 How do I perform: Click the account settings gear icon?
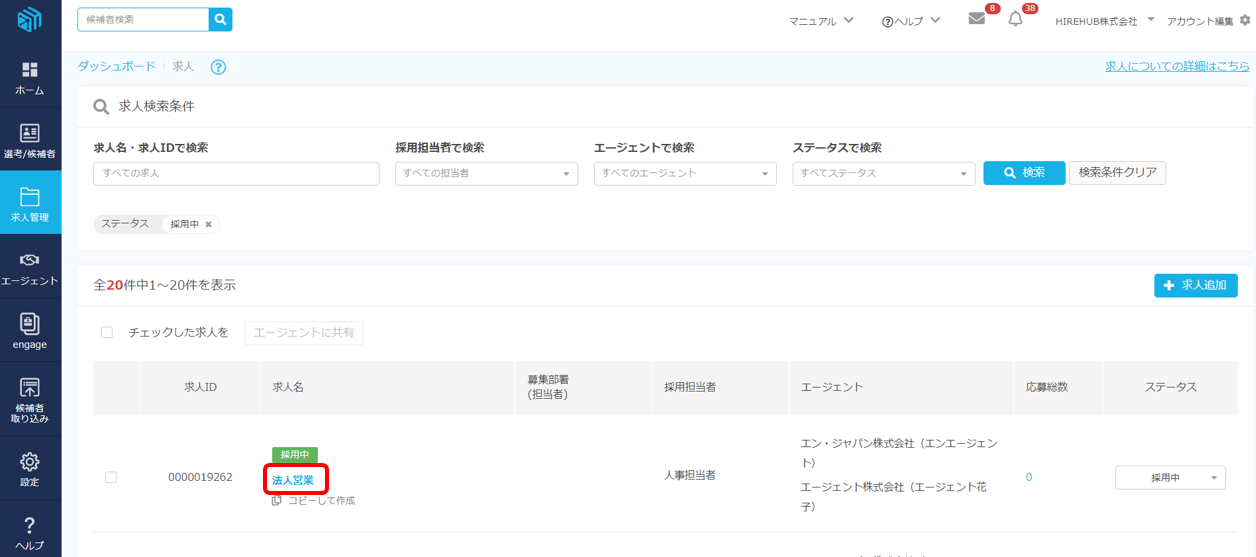click(1245, 20)
